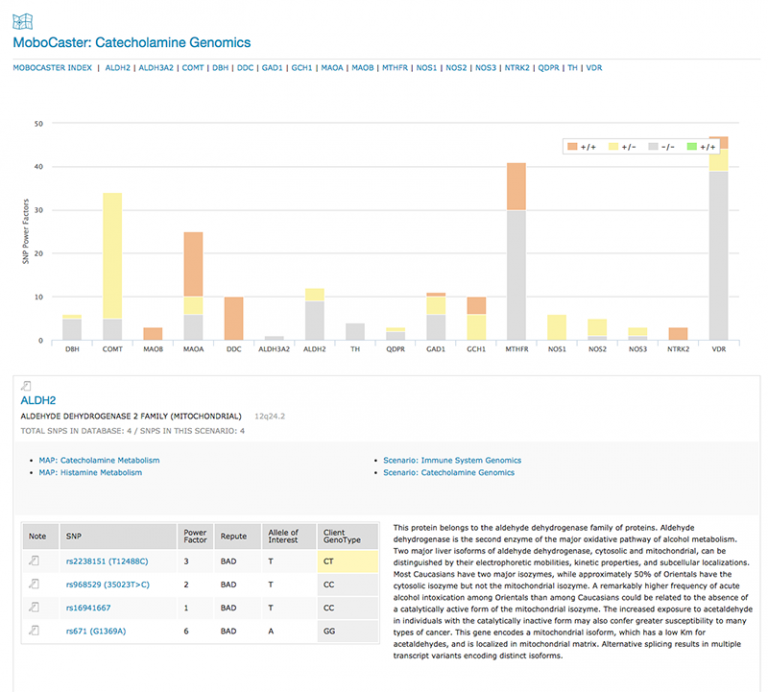Viewport: 768px width, 692px height.
Task: Click the Note column header
Action: [x=41, y=536]
